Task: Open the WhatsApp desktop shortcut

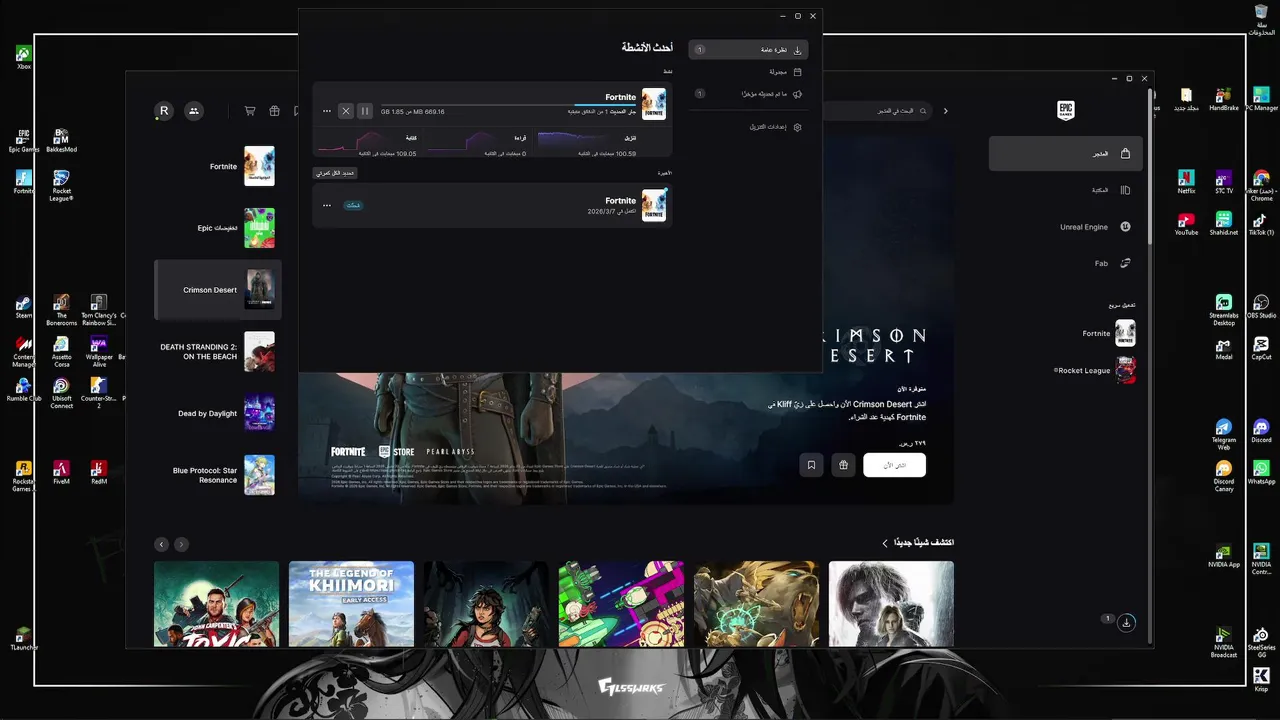Action: (1261, 472)
